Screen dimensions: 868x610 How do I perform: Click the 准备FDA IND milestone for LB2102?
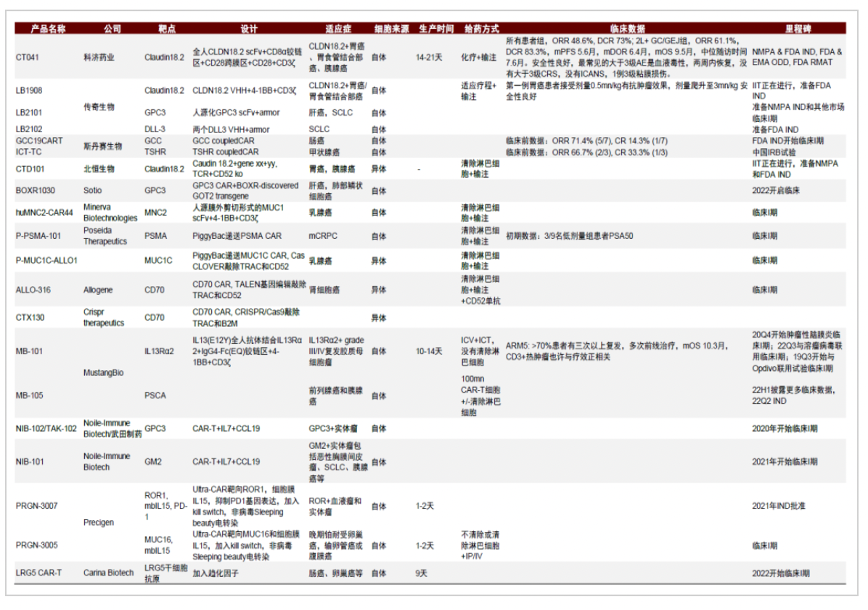pos(775,130)
